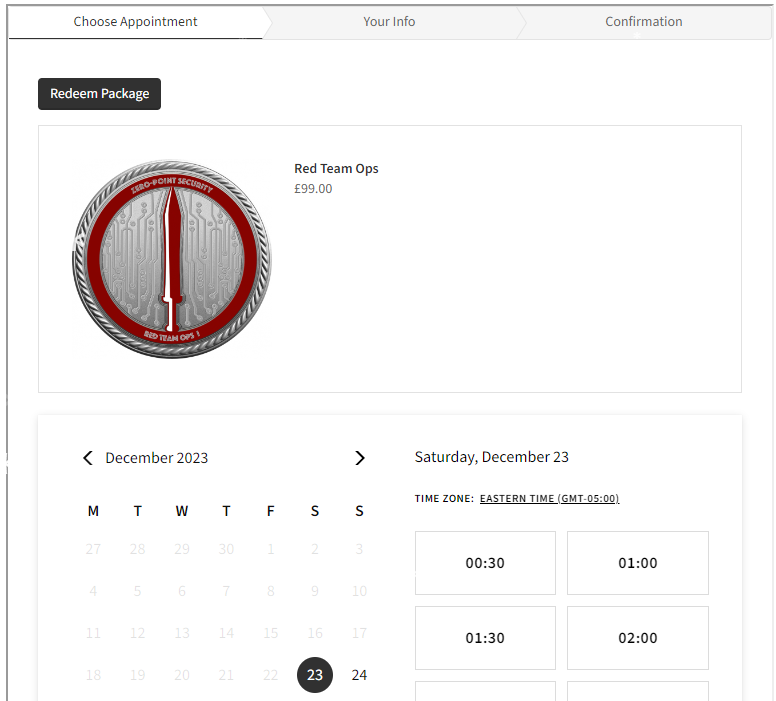Viewport: 776px width, 701px height.
Task: Click disabled date 30 in calendar
Action: [226, 549]
